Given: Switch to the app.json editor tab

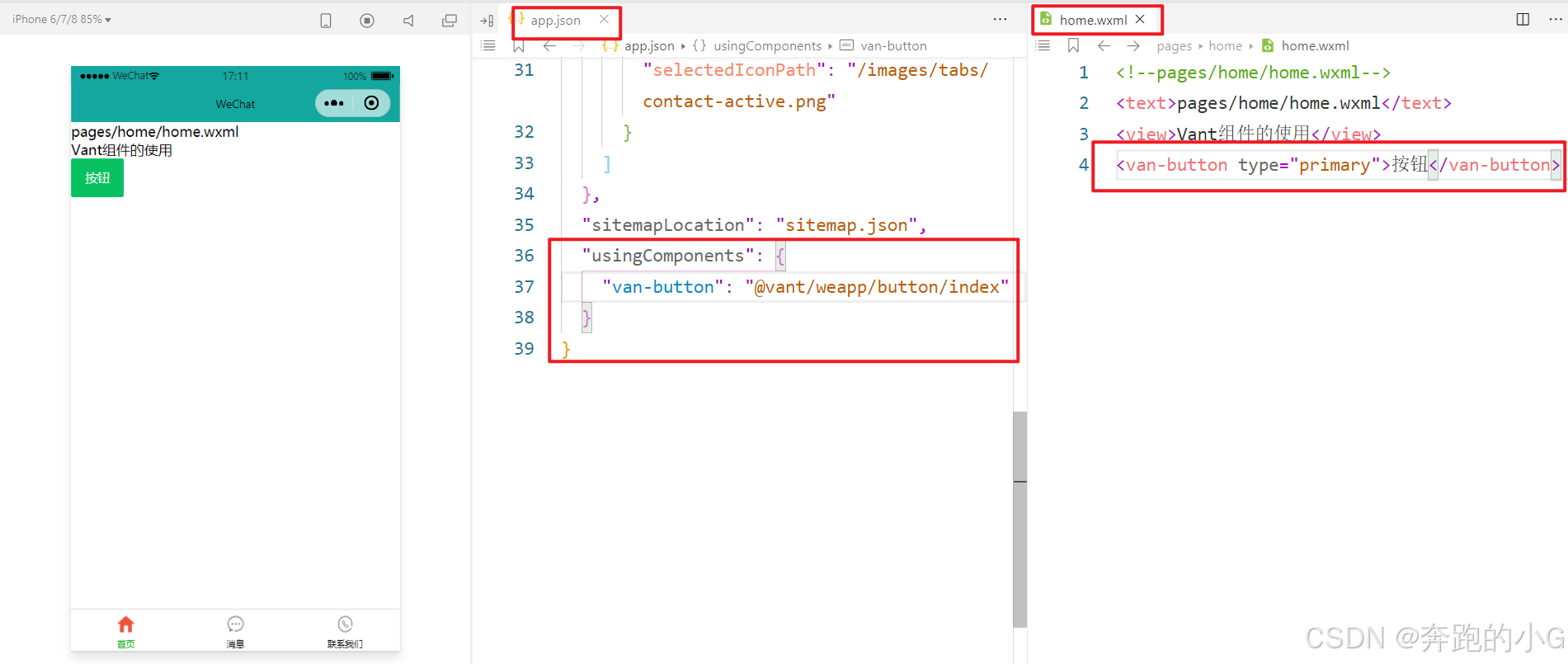Looking at the screenshot, I should [x=555, y=20].
